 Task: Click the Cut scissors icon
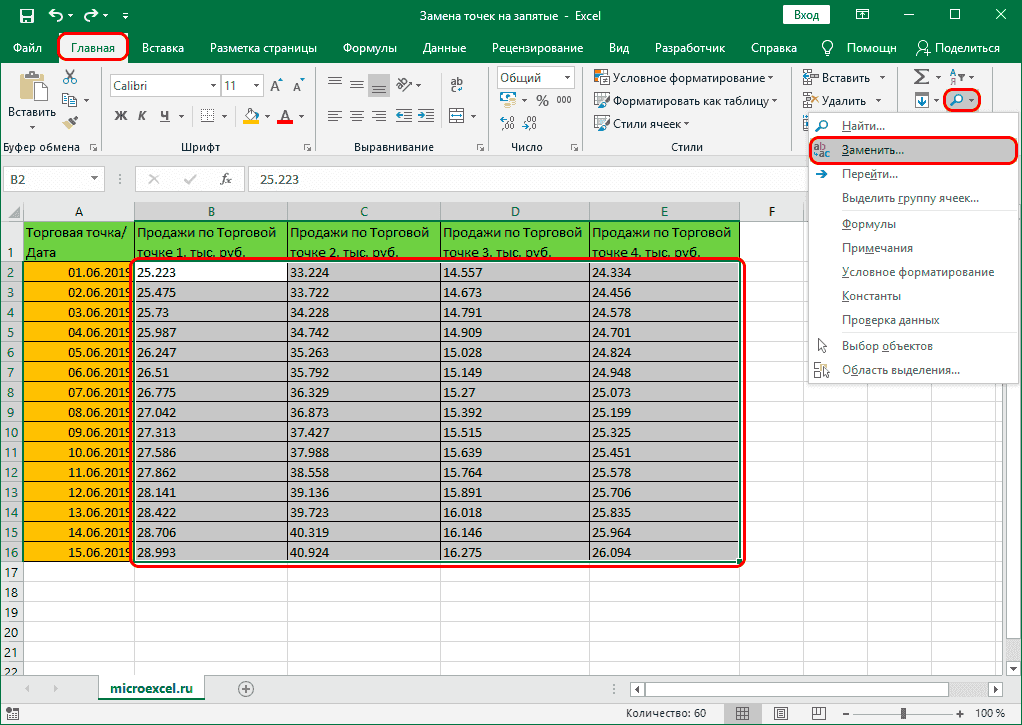tap(69, 78)
